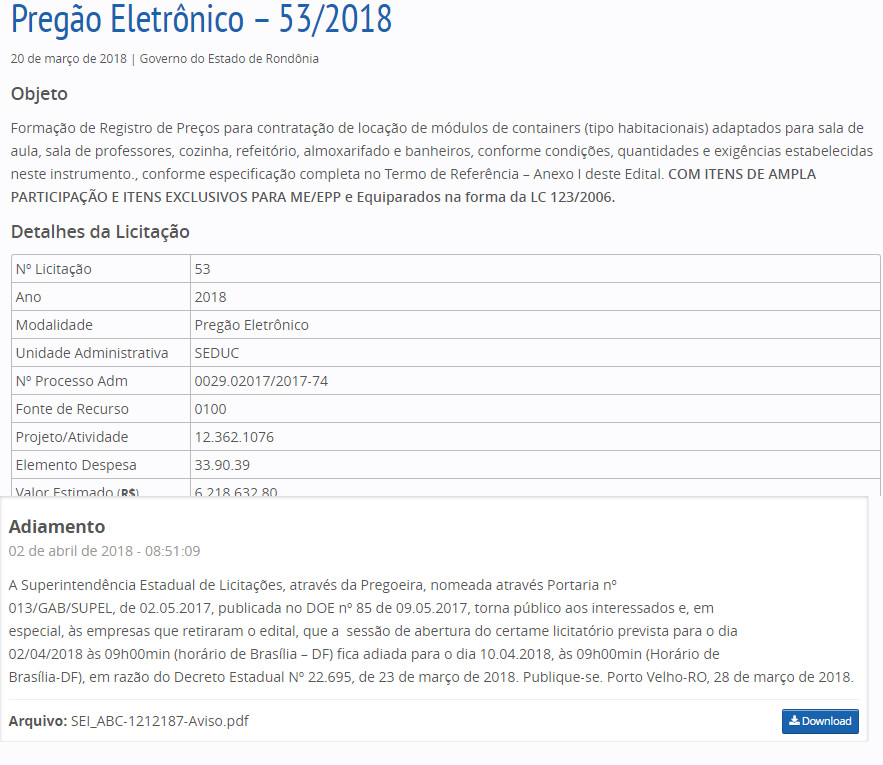This screenshot has width=883, height=765.
Task: Click the SEDUC cell in the table
Action: [x=217, y=353]
